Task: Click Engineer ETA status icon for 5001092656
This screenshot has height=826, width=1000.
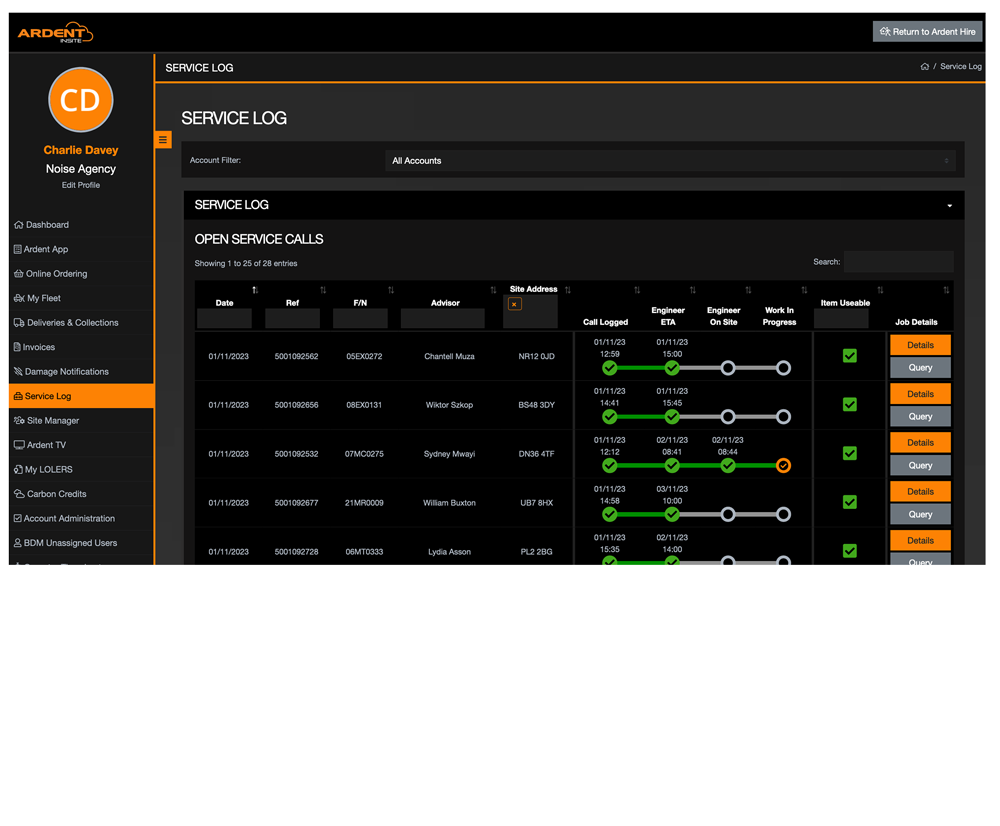Action: pyautogui.click(x=672, y=417)
